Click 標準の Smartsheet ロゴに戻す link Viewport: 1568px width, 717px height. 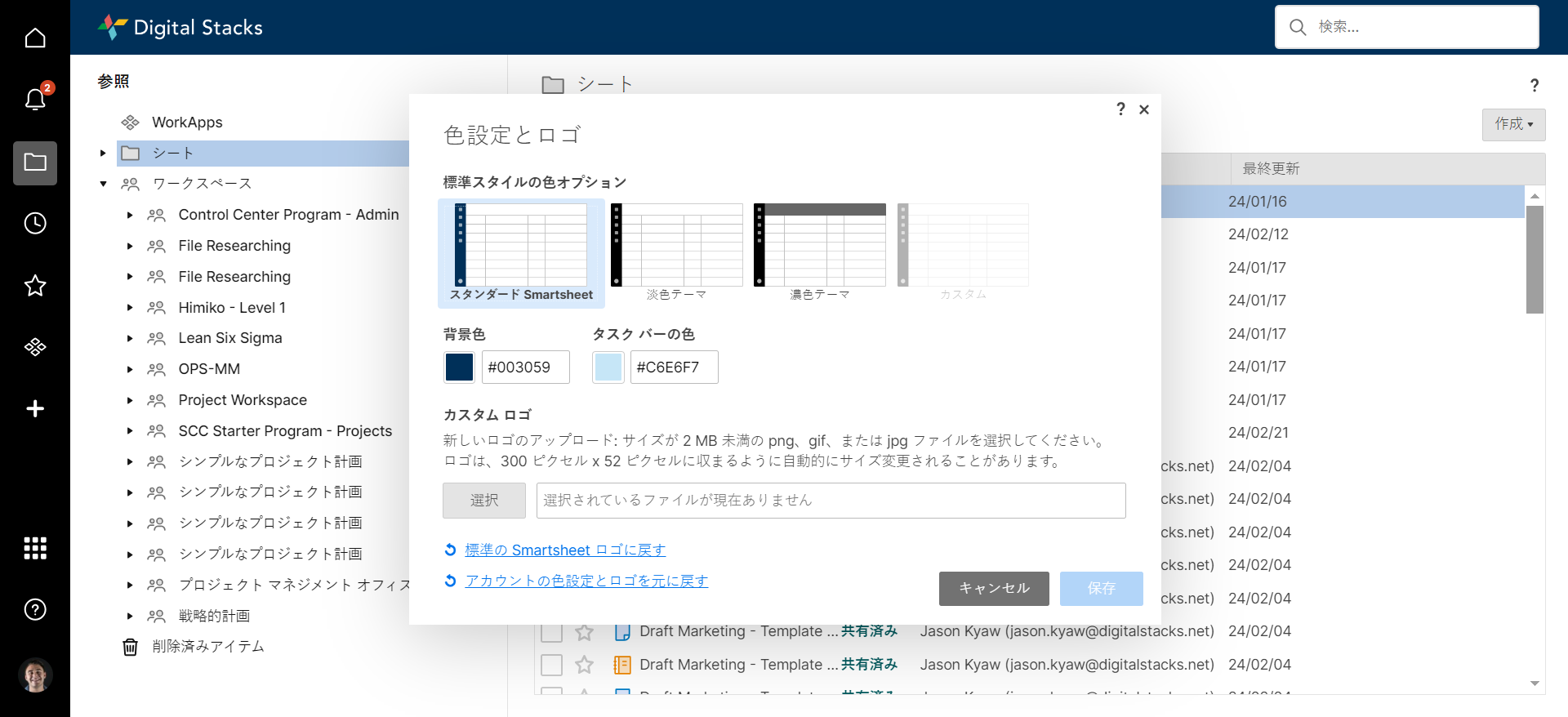(565, 550)
